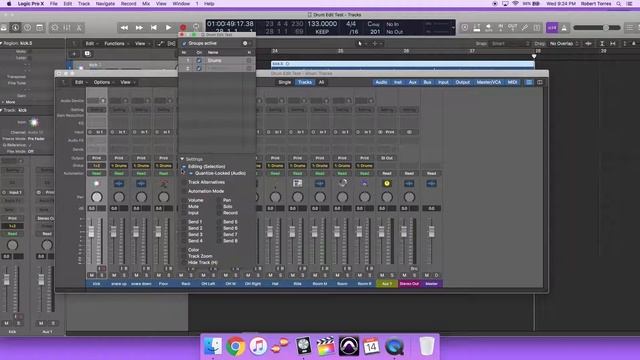This screenshot has width=640, height=360.
Task: Open Final Cut Pro in the Dock
Action: pyautogui.click(x=326, y=347)
